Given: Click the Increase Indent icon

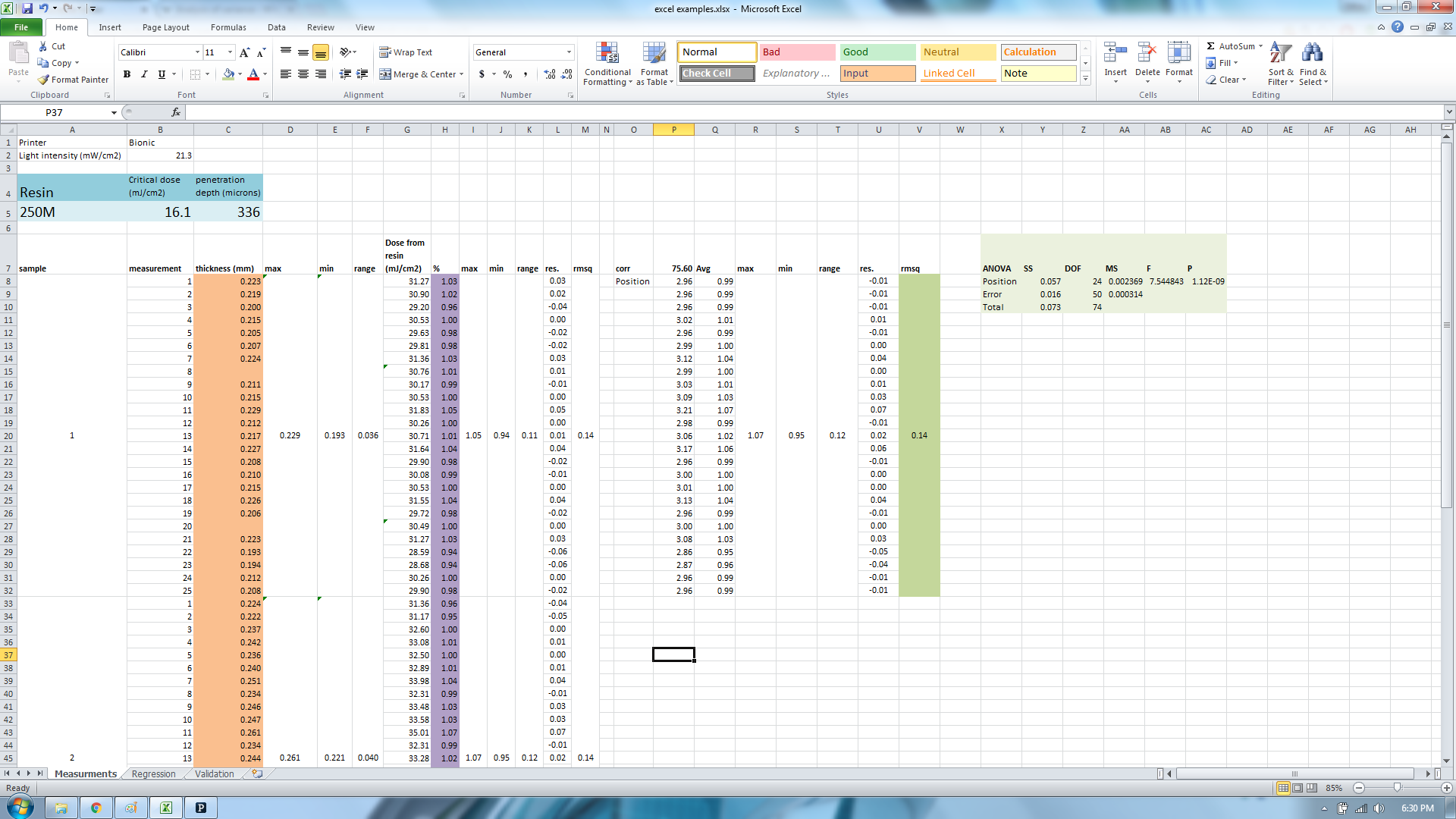Looking at the screenshot, I should point(362,74).
